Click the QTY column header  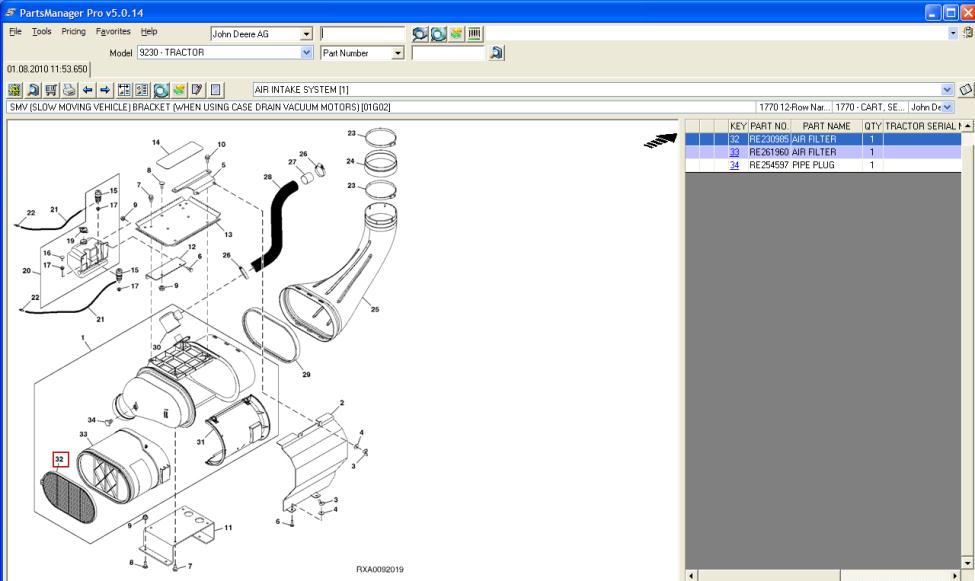(x=872, y=126)
